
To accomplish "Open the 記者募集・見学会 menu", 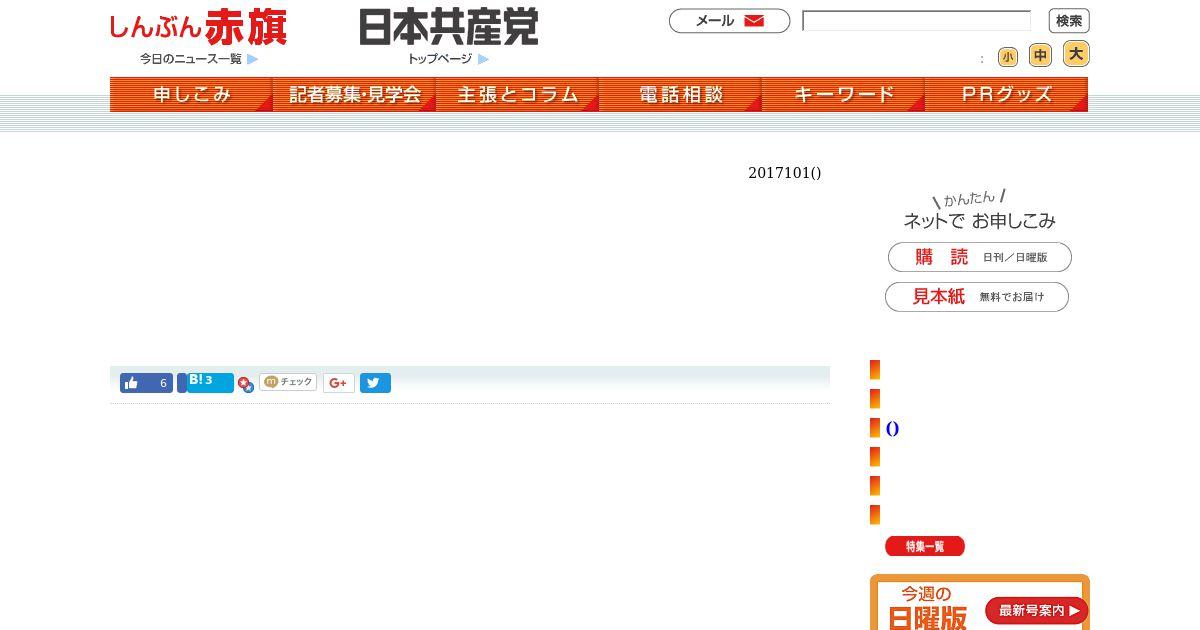I will click(x=354, y=94).
